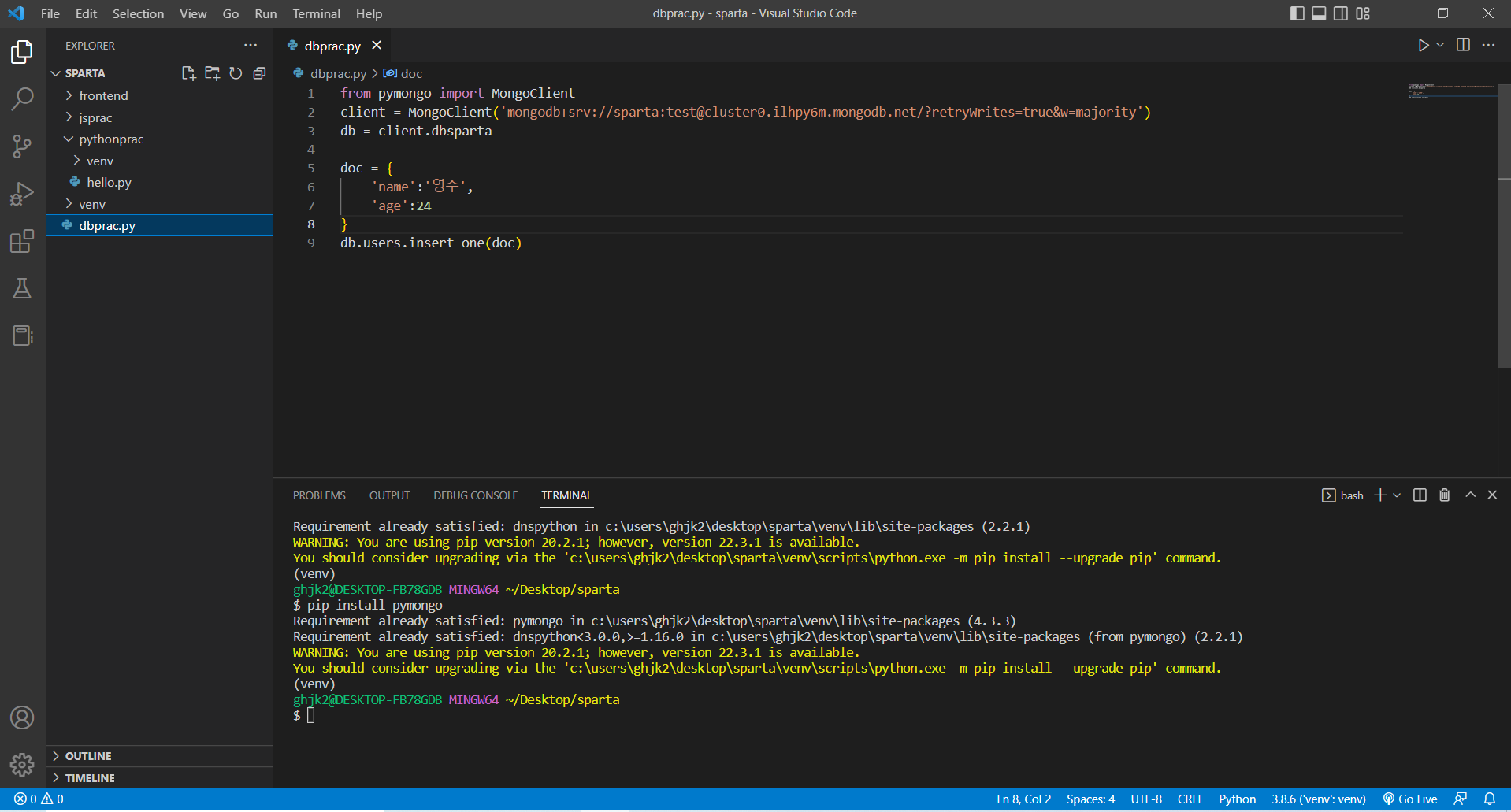This screenshot has width=1511, height=812.
Task: Kill the terminal with trash icon
Action: coord(1445,495)
